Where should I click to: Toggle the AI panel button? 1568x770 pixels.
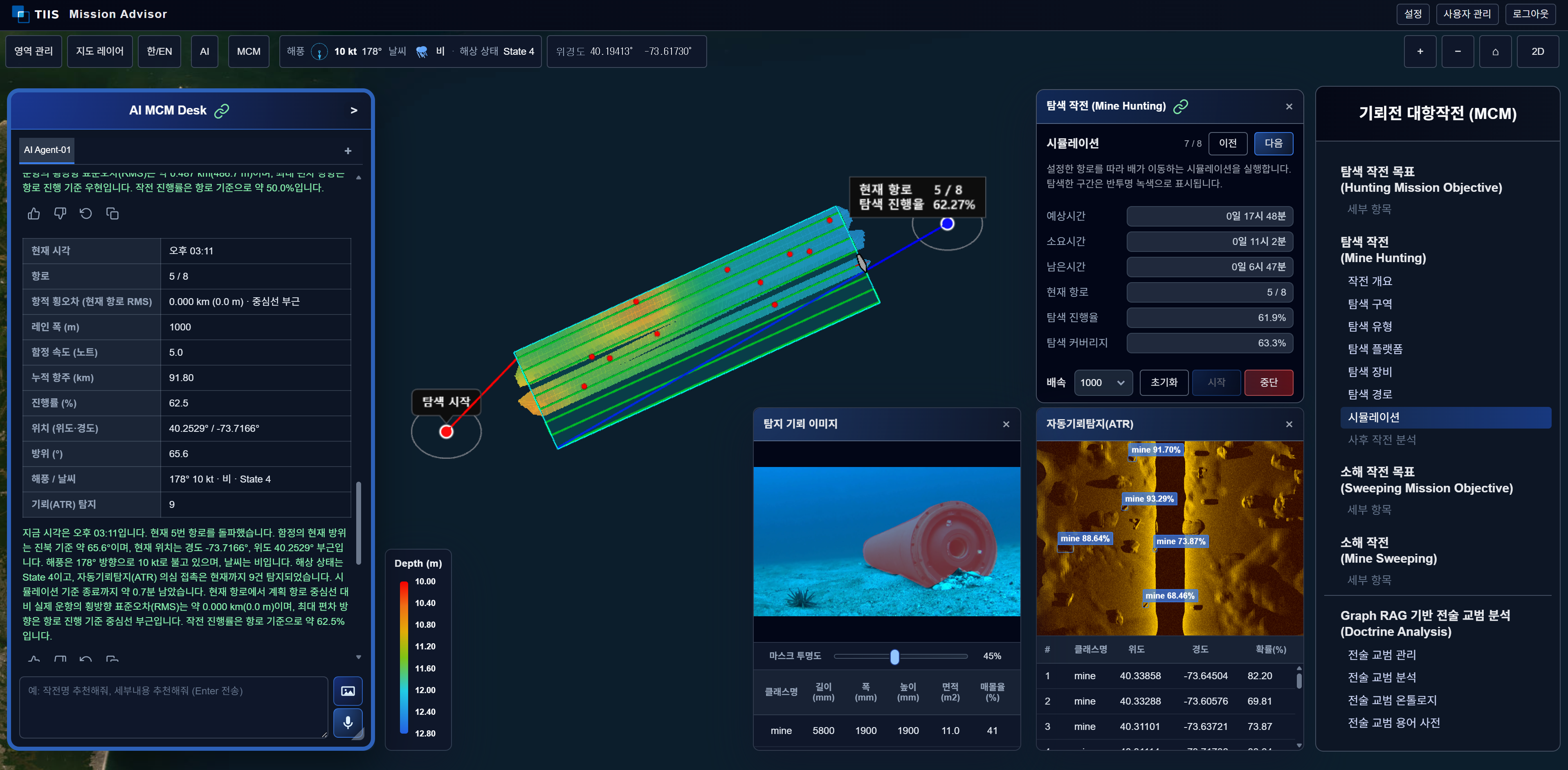coord(204,51)
